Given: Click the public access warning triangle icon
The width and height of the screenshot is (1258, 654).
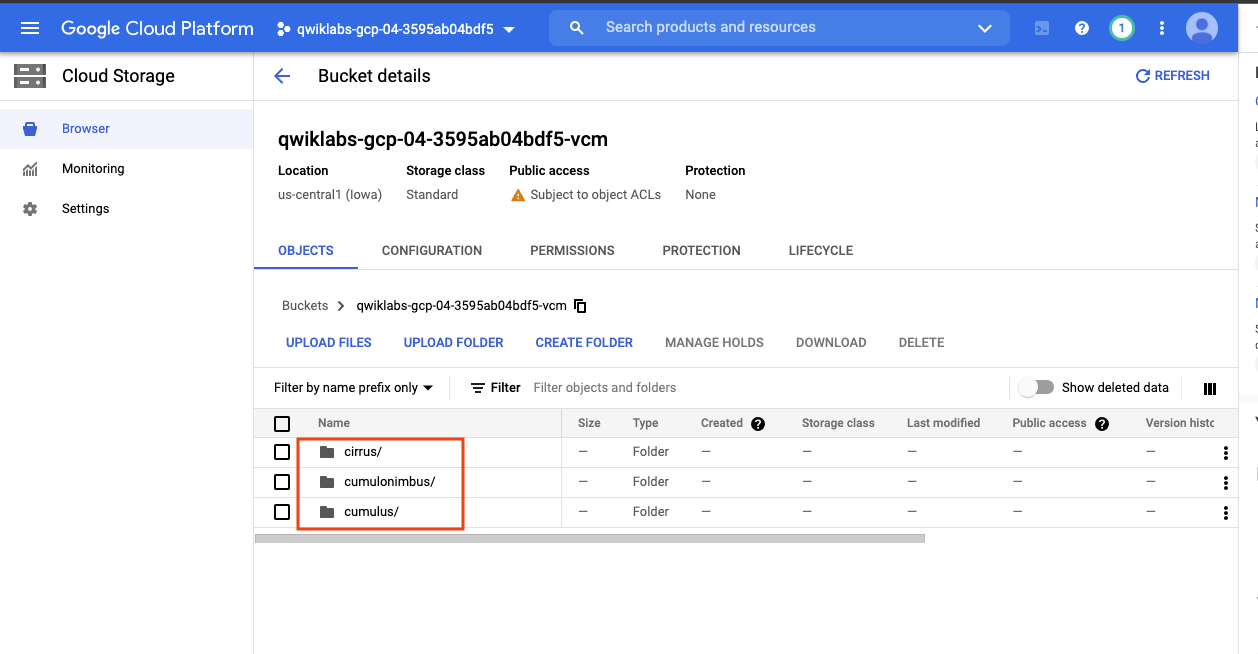Looking at the screenshot, I should (x=518, y=195).
